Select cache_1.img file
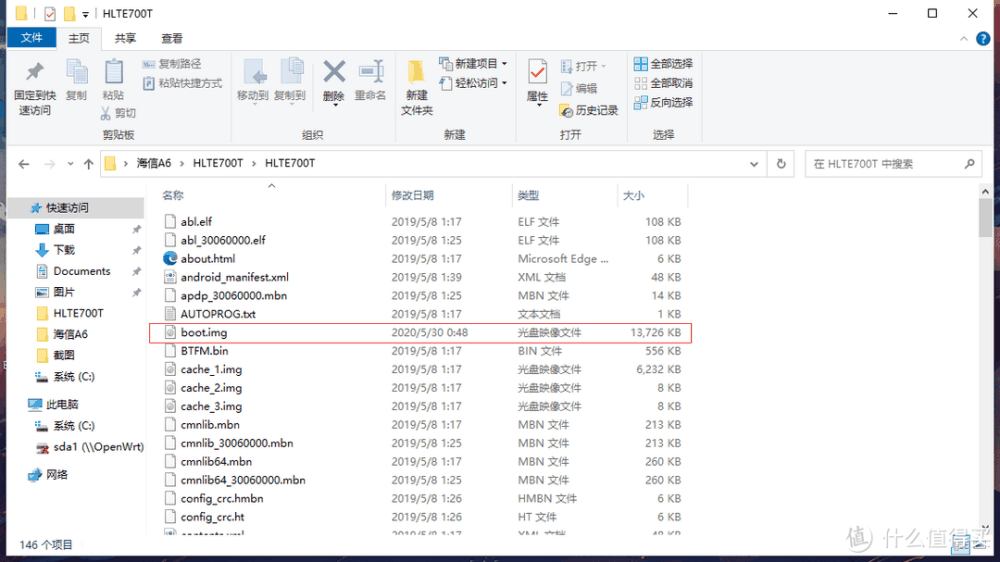1000x562 pixels. point(210,369)
